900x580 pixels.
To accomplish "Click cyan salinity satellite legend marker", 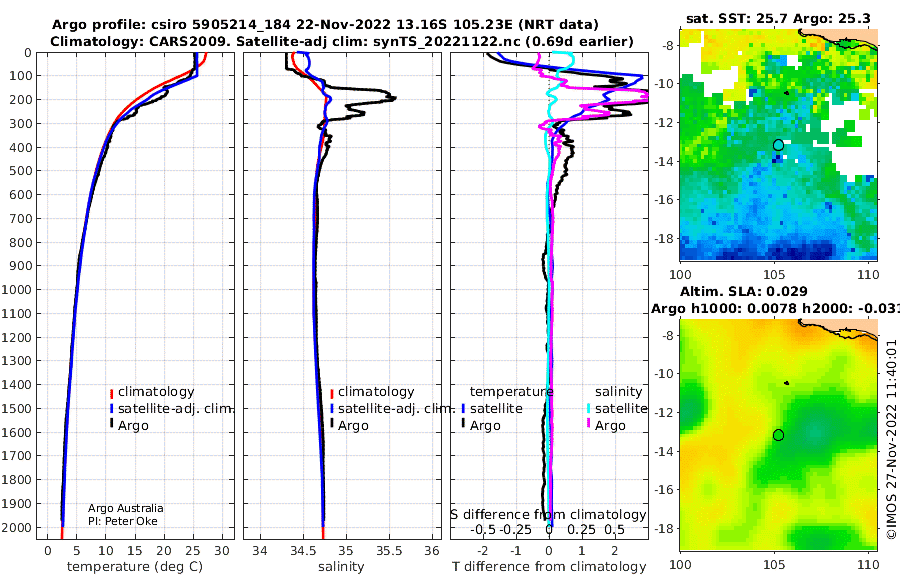I will [588, 409].
